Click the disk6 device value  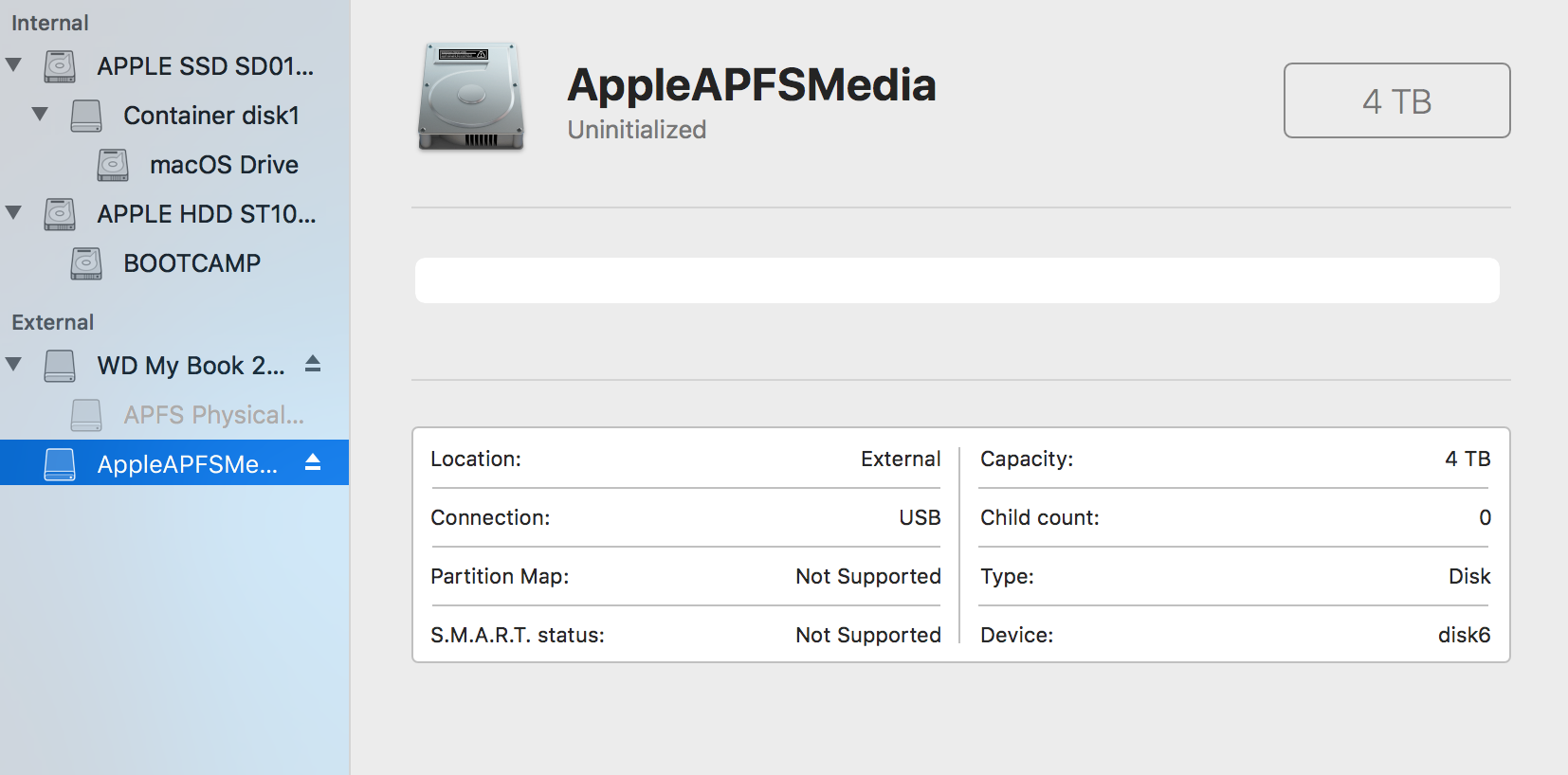[x=1464, y=635]
